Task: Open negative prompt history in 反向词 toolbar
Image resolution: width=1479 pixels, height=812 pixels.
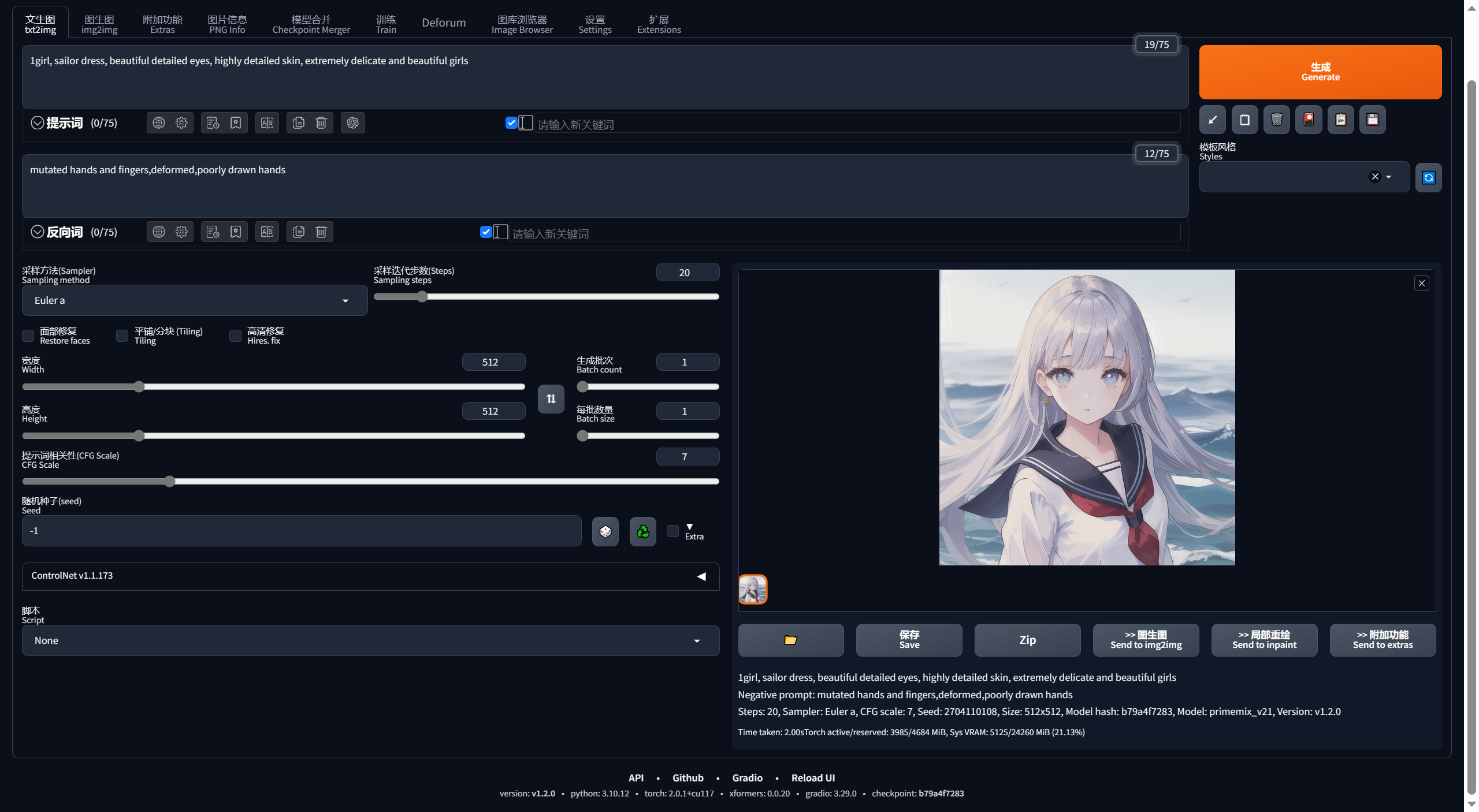Action: [213, 232]
